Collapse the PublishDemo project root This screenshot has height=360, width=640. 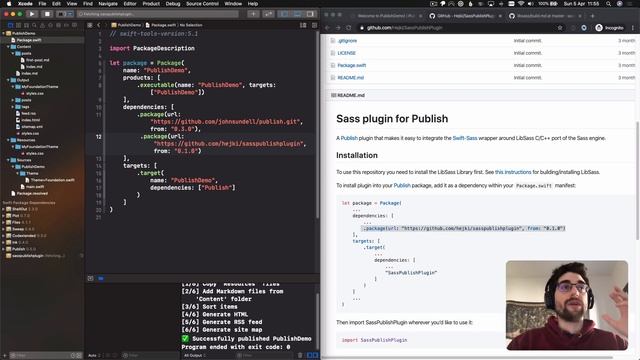(x=4, y=33)
